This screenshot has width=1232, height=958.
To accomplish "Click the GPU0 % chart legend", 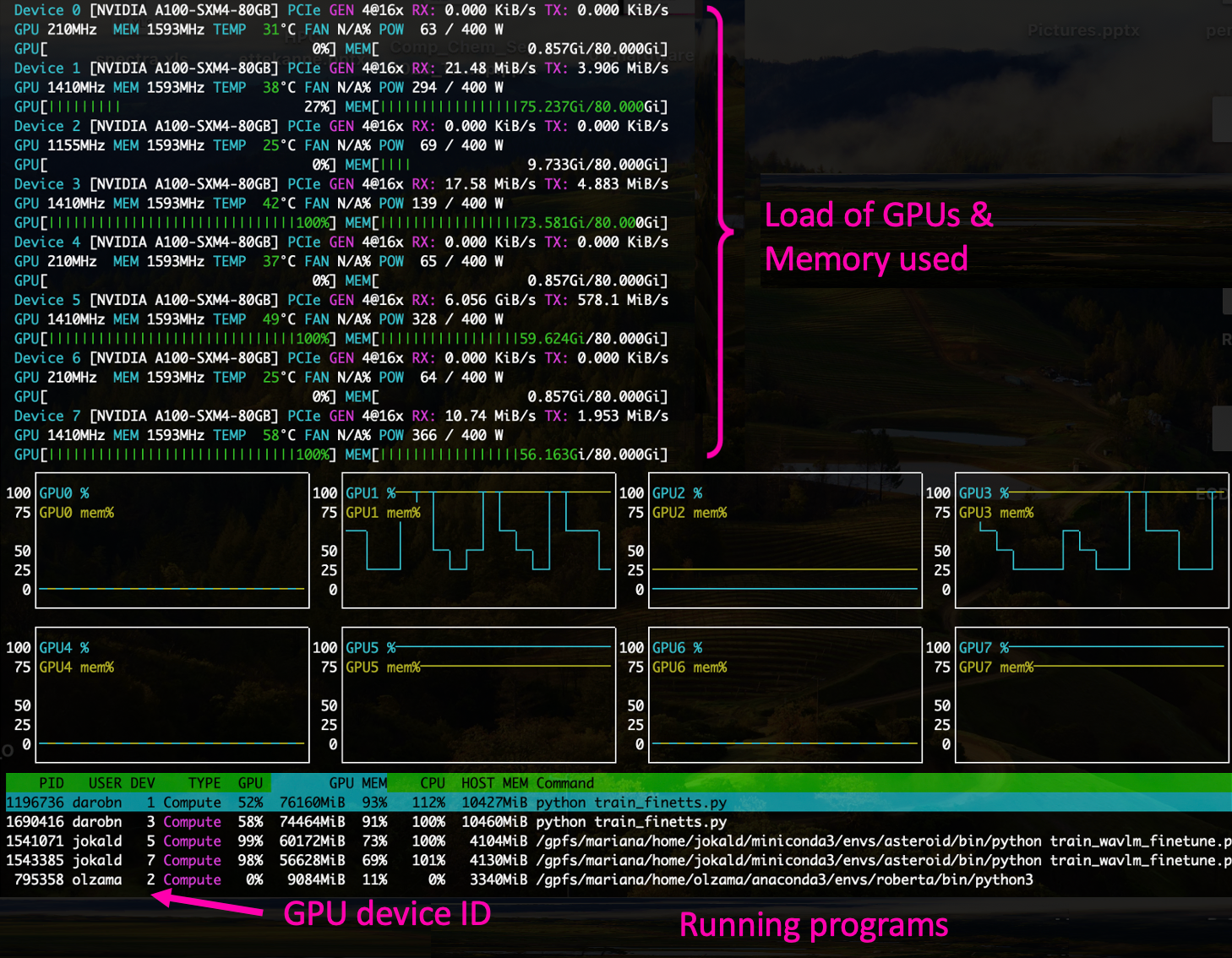I will (x=64, y=493).
